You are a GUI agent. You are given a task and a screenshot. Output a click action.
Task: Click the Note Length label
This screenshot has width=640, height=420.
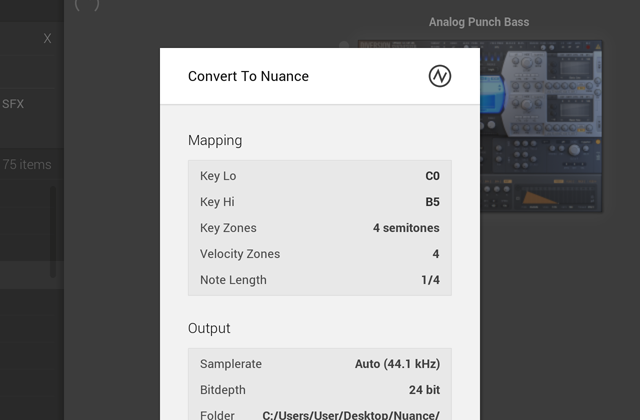[x=233, y=280]
